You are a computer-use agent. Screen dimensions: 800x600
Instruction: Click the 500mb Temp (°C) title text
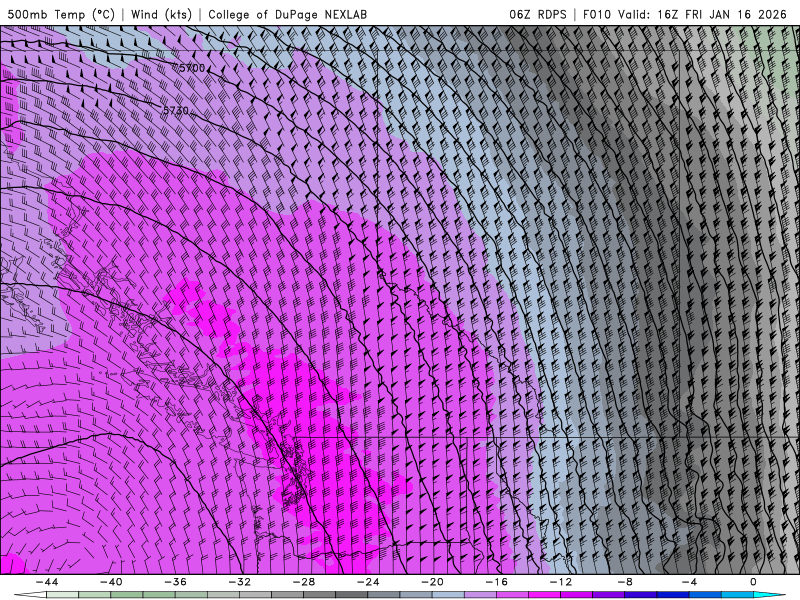point(61,14)
